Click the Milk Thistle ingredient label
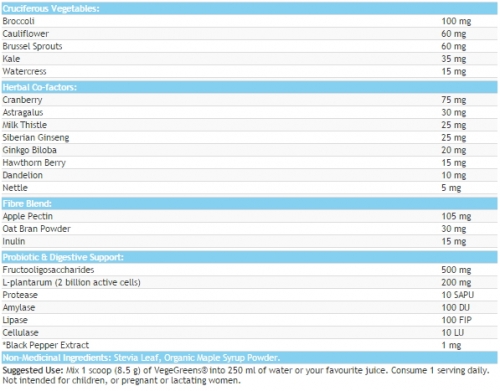This screenshot has height=391, width=500. click(x=25, y=125)
